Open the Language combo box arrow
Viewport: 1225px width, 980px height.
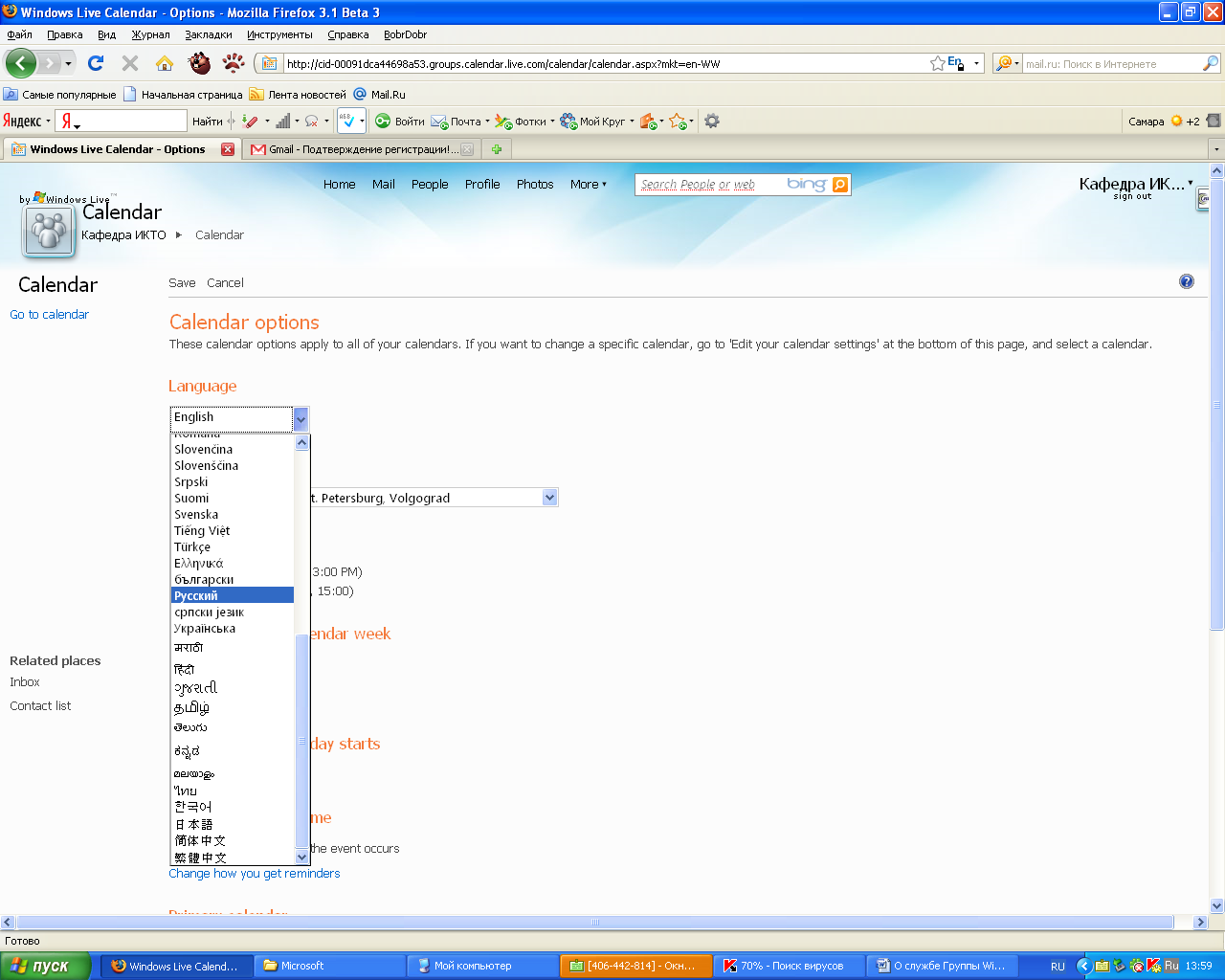[301, 418]
